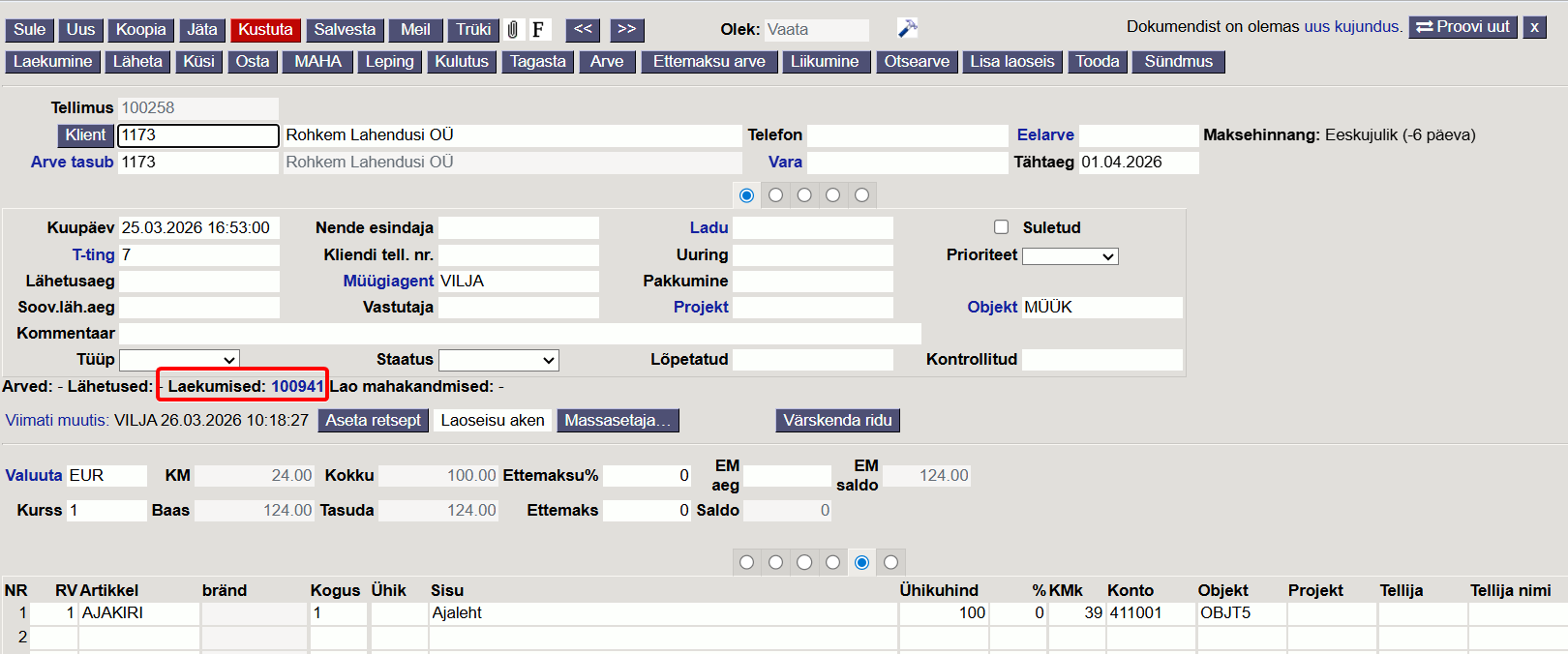Click the Proovi uut switch button
Image resolution: width=1568 pixels, height=654 pixels.
[x=1462, y=27]
